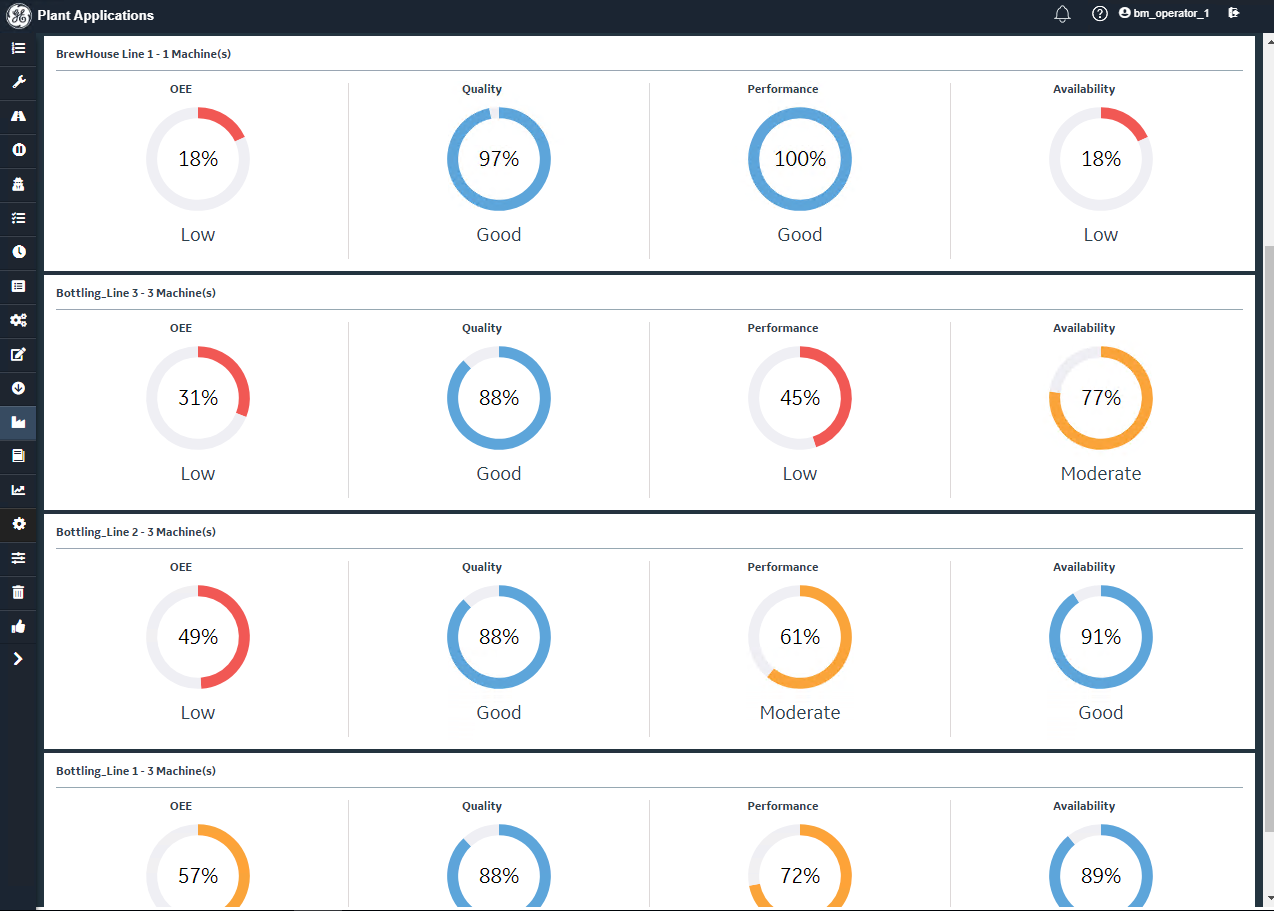Open the yellow notebook sidebar icon

[18, 456]
